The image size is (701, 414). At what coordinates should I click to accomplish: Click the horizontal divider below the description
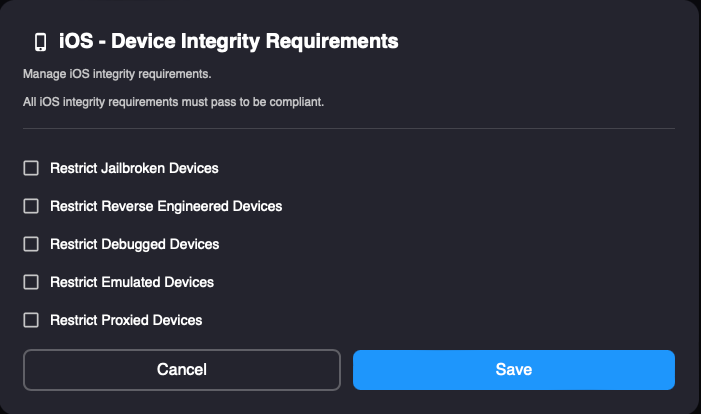tap(349, 128)
